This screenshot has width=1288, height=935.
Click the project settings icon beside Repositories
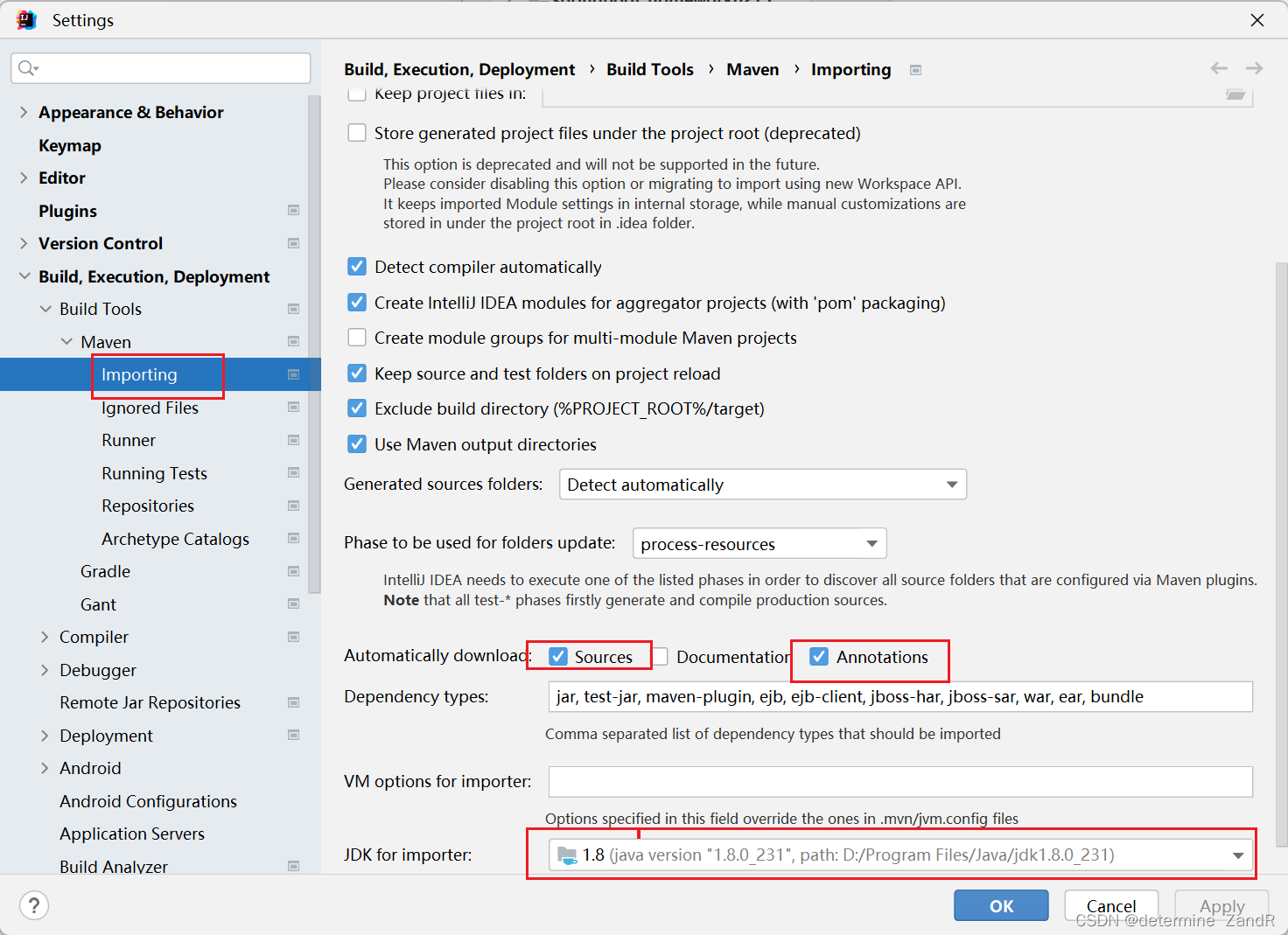click(293, 506)
